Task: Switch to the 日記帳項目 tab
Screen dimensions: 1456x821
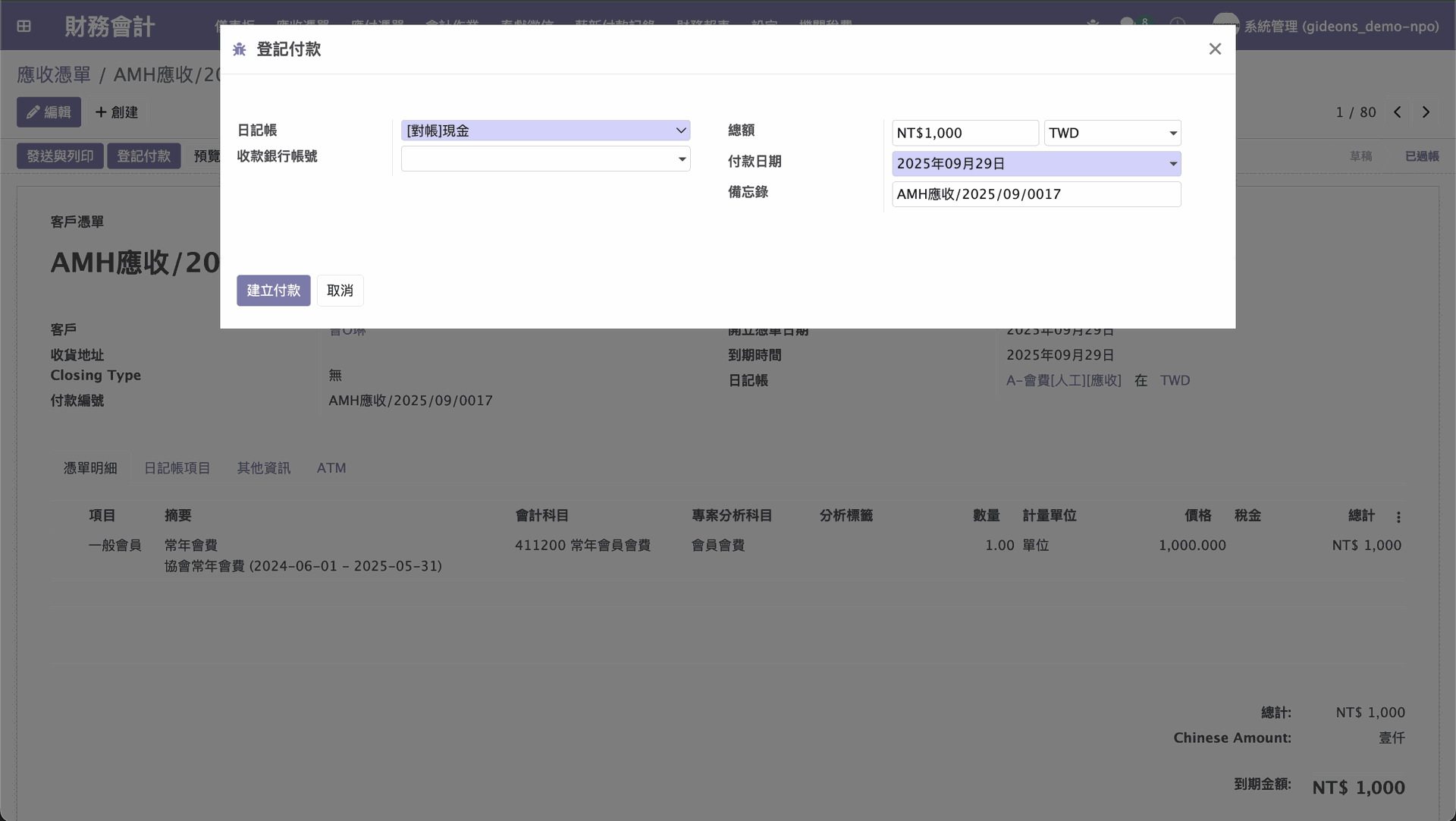Action: point(177,468)
